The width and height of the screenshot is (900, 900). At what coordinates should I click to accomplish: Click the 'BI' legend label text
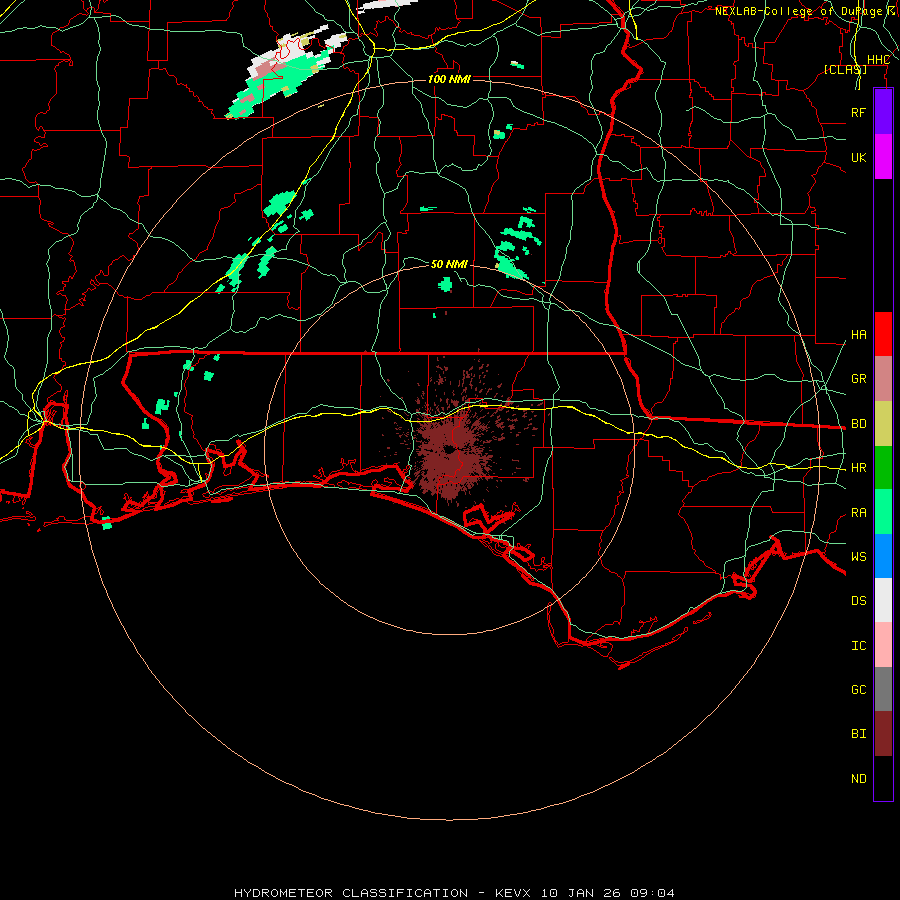(x=858, y=734)
